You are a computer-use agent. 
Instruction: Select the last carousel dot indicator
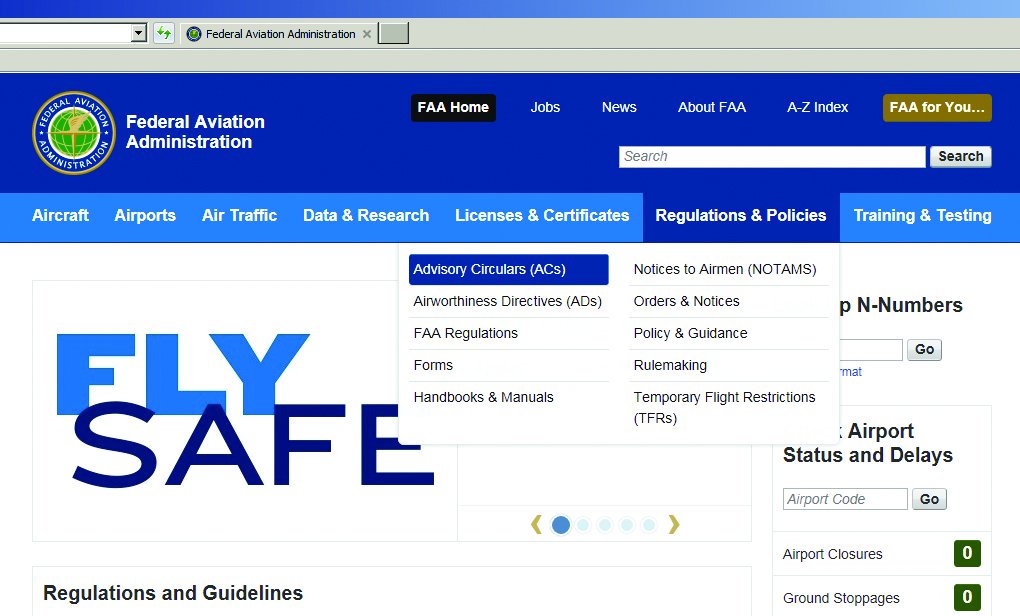(649, 525)
